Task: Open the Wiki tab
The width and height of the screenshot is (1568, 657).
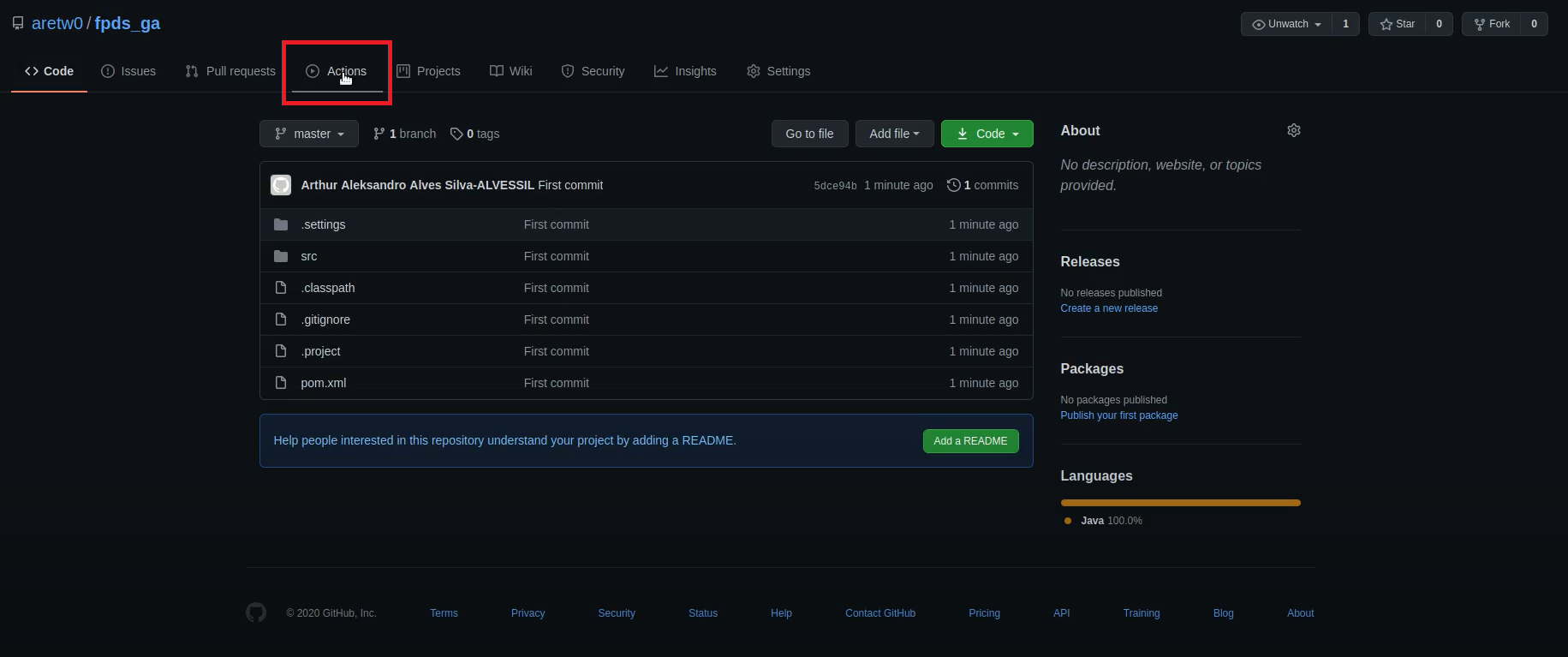Action: [511, 71]
